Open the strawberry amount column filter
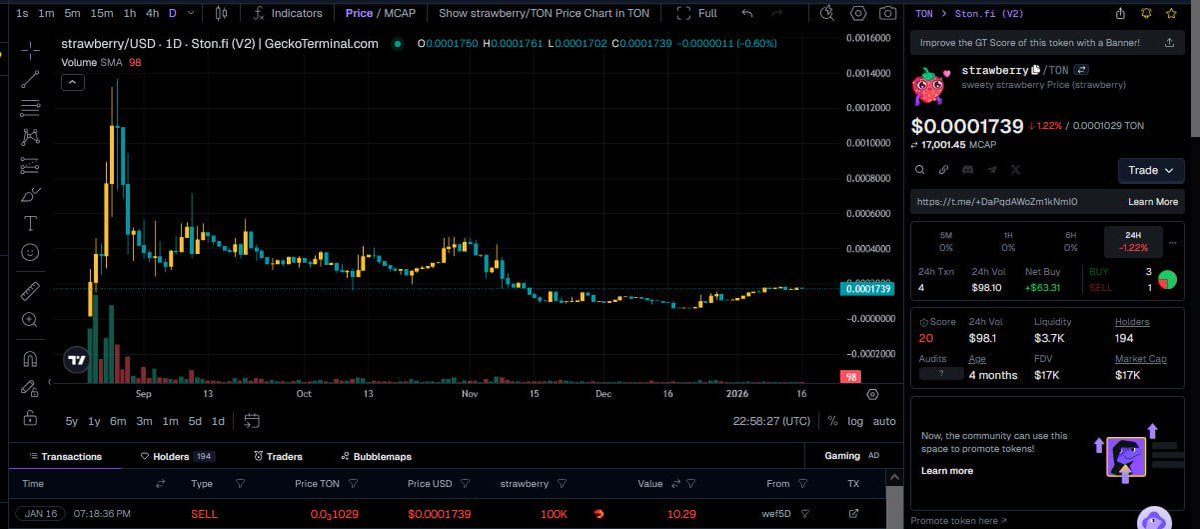1200x529 pixels. point(562,484)
